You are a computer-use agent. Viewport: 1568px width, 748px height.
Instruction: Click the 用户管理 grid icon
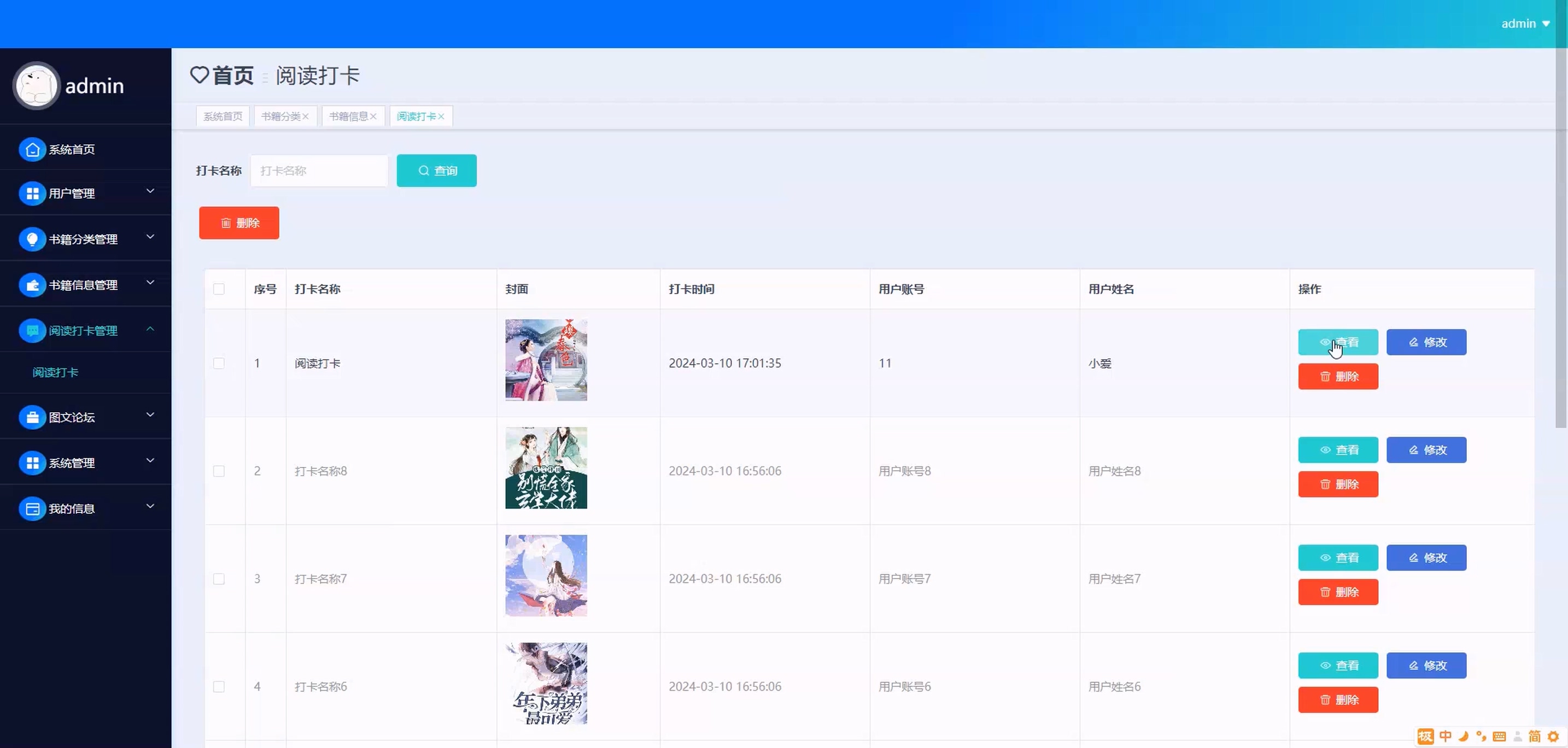32,194
